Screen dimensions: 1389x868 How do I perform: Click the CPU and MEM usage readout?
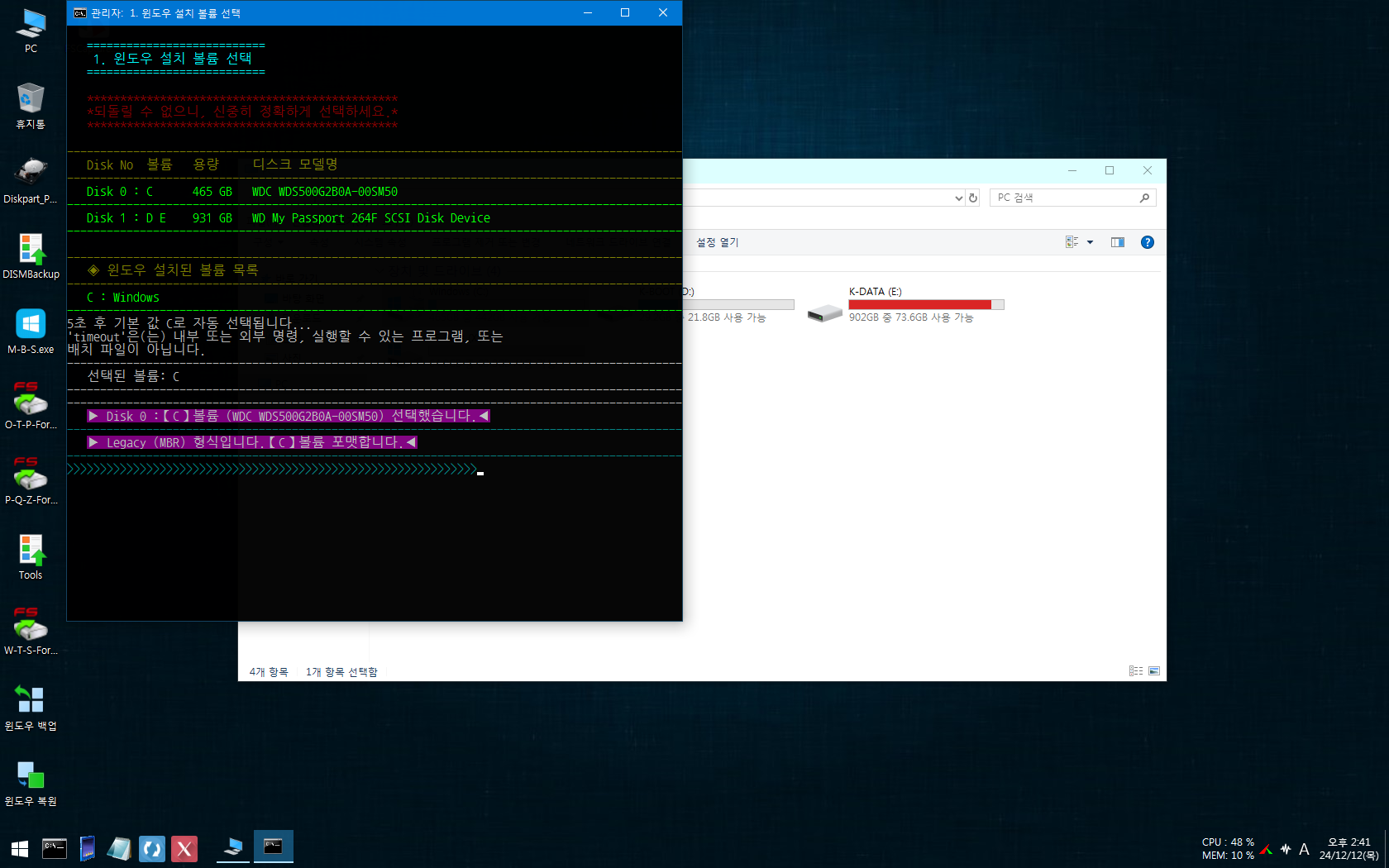pos(1228,849)
